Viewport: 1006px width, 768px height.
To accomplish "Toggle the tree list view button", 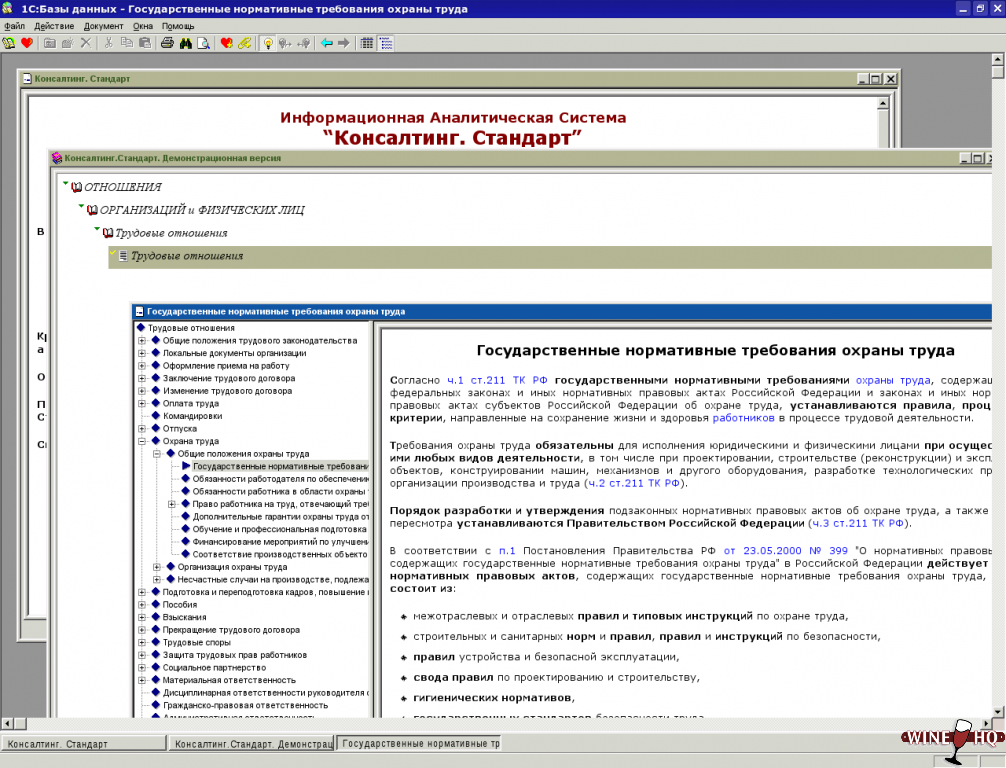I will [386, 43].
